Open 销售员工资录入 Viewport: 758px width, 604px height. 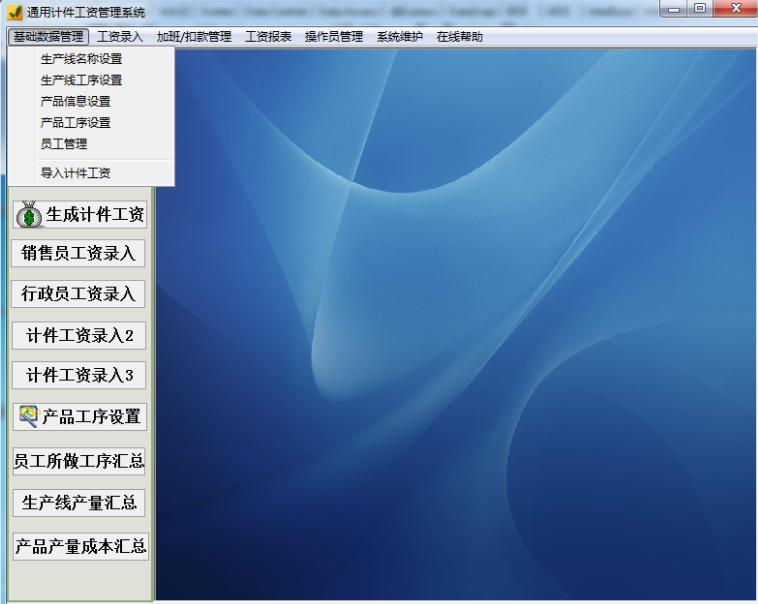(78, 253)
